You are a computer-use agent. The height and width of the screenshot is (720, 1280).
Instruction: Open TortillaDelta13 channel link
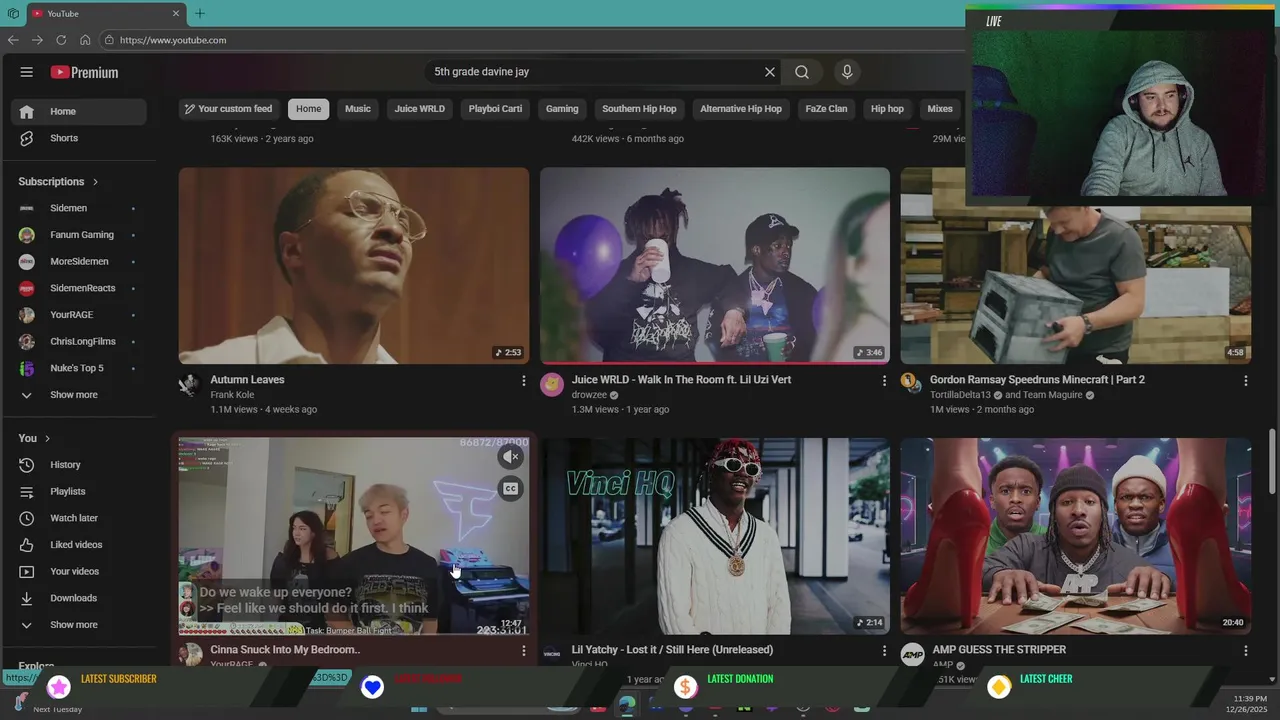pyautogui.click(x=960, y=395)
